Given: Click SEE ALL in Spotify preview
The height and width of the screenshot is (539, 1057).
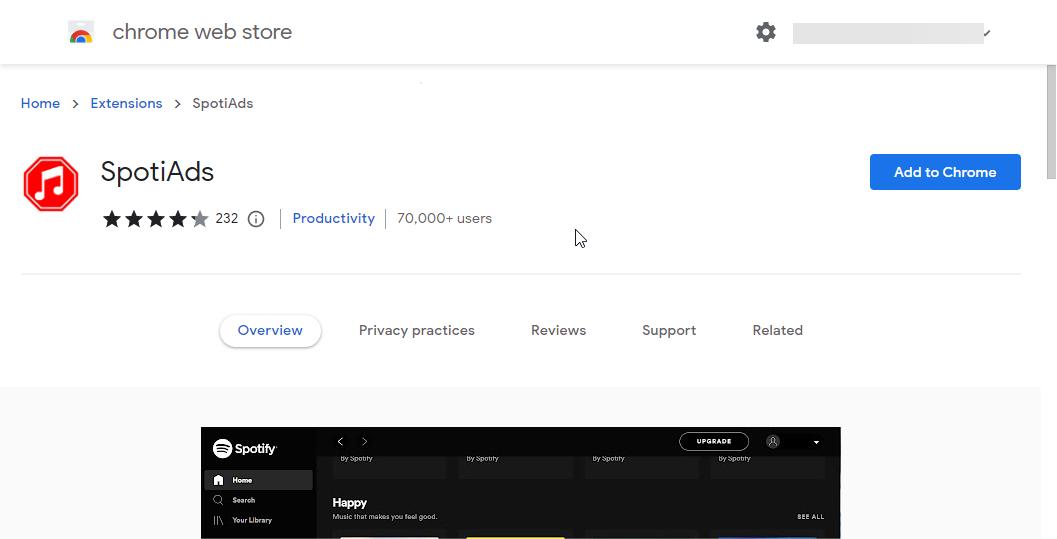Looking at the screenshot, I should coord(810,517).
